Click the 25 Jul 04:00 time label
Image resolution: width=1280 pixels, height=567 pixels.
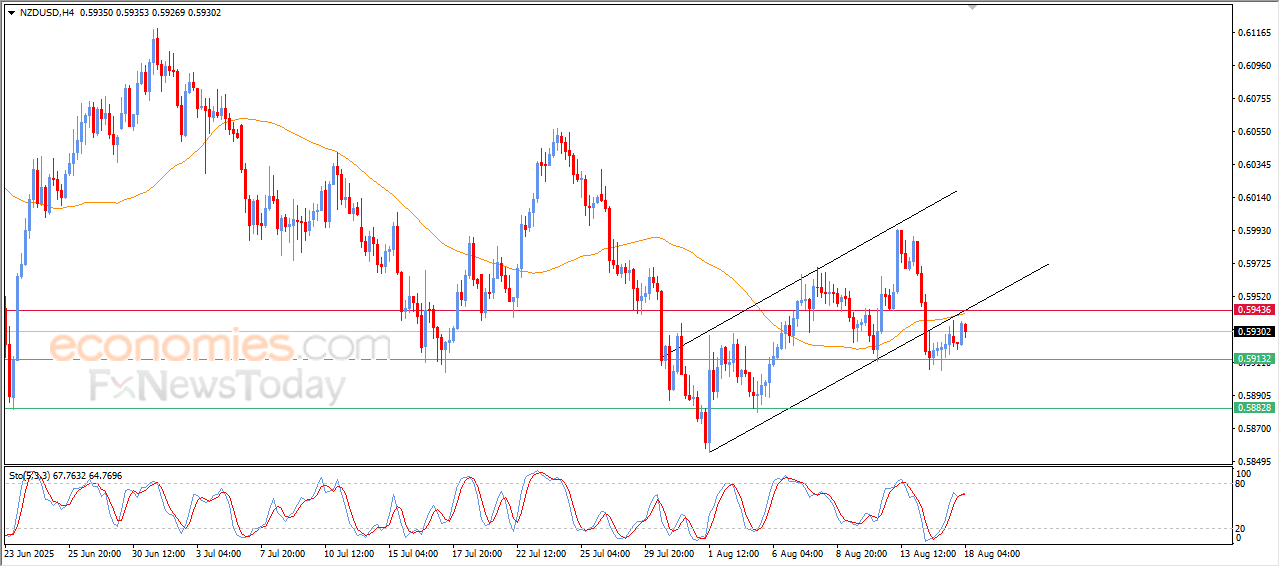[604, 552]
